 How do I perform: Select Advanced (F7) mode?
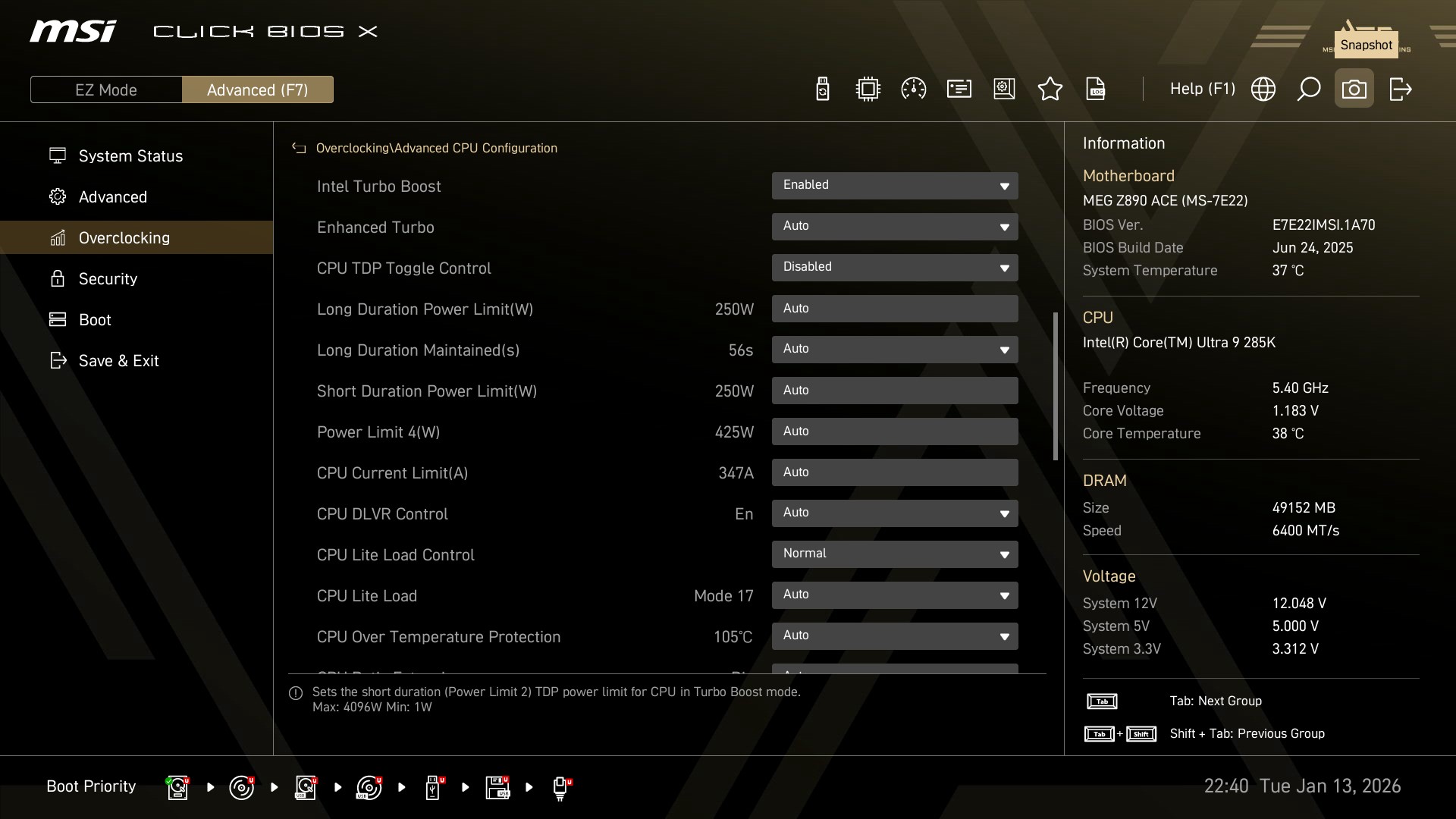click(257, 89)
